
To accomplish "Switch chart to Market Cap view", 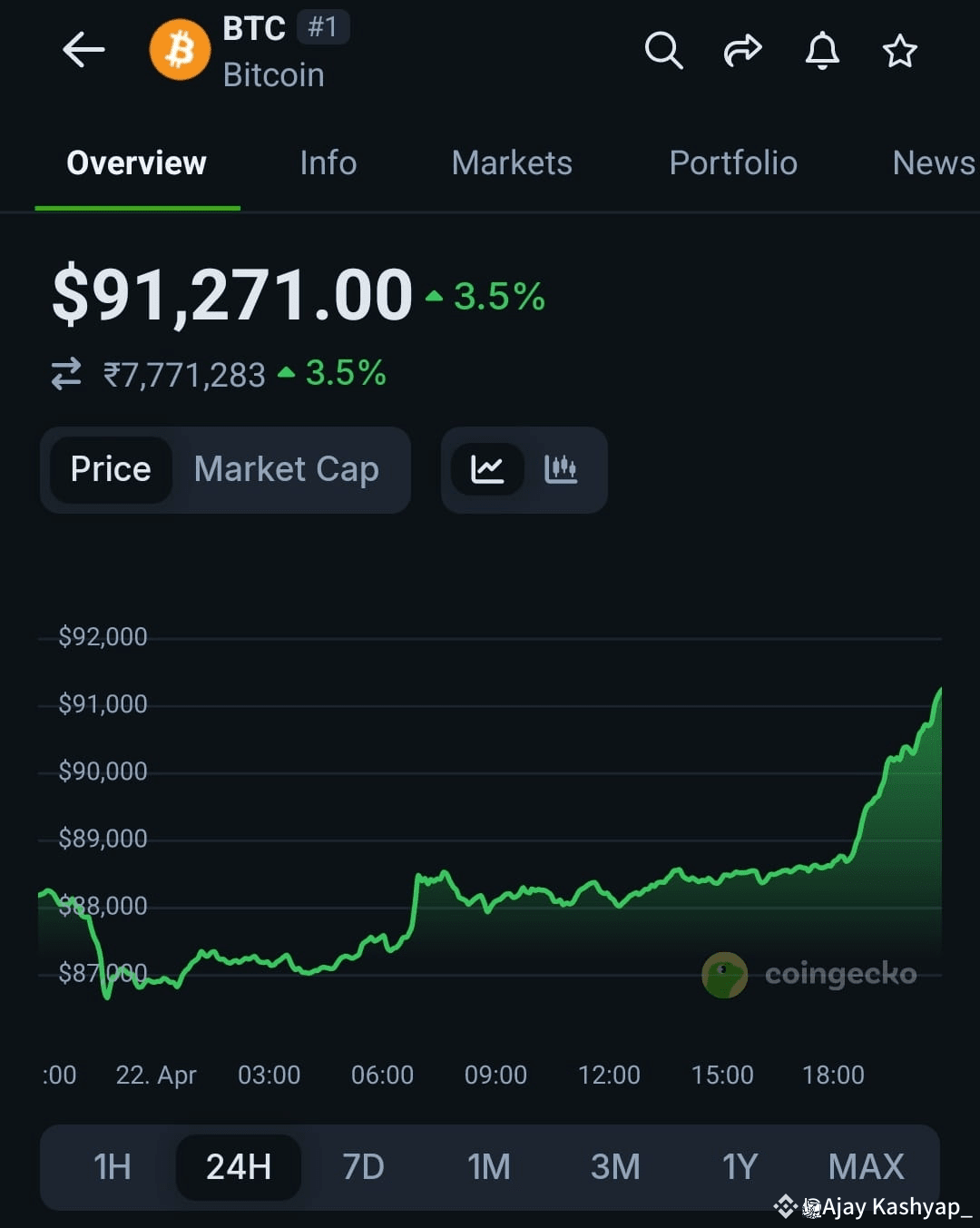I will click(x=286, y=469).
